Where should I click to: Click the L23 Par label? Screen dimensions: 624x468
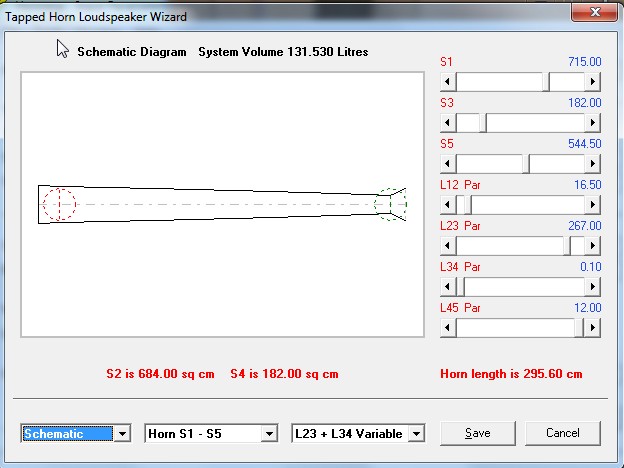pyautogui.click(x=460, y=226)
